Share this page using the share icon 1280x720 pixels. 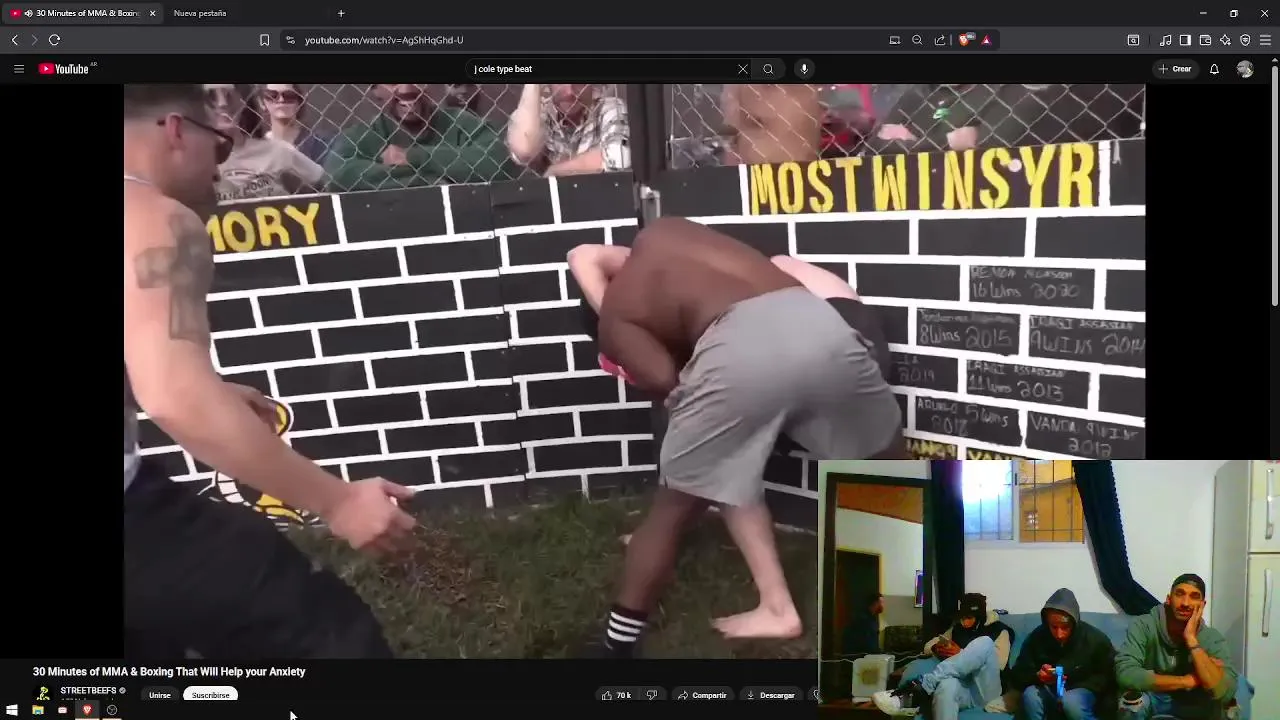click(940, 40)
